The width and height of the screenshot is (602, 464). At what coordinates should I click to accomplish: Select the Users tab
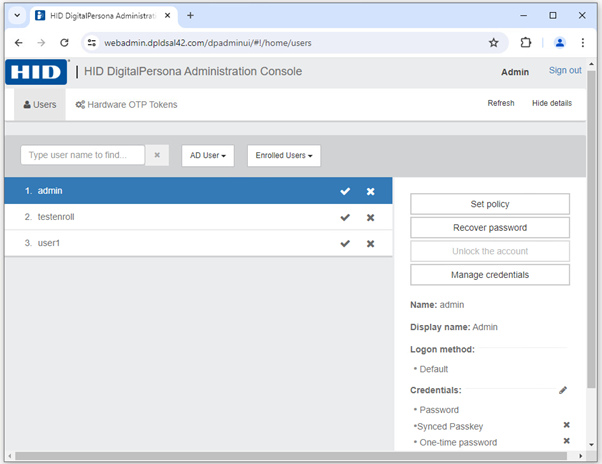click(40, 104)
